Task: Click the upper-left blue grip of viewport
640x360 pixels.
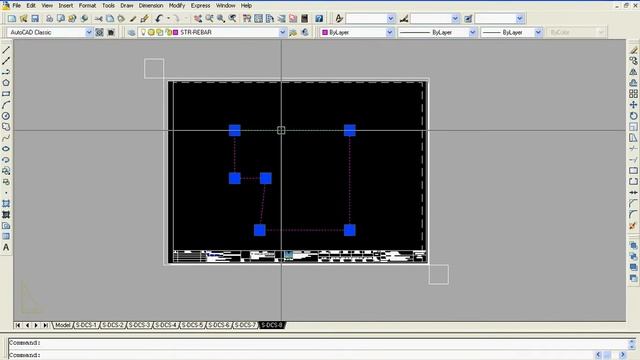Action: (x=235, y=131)
